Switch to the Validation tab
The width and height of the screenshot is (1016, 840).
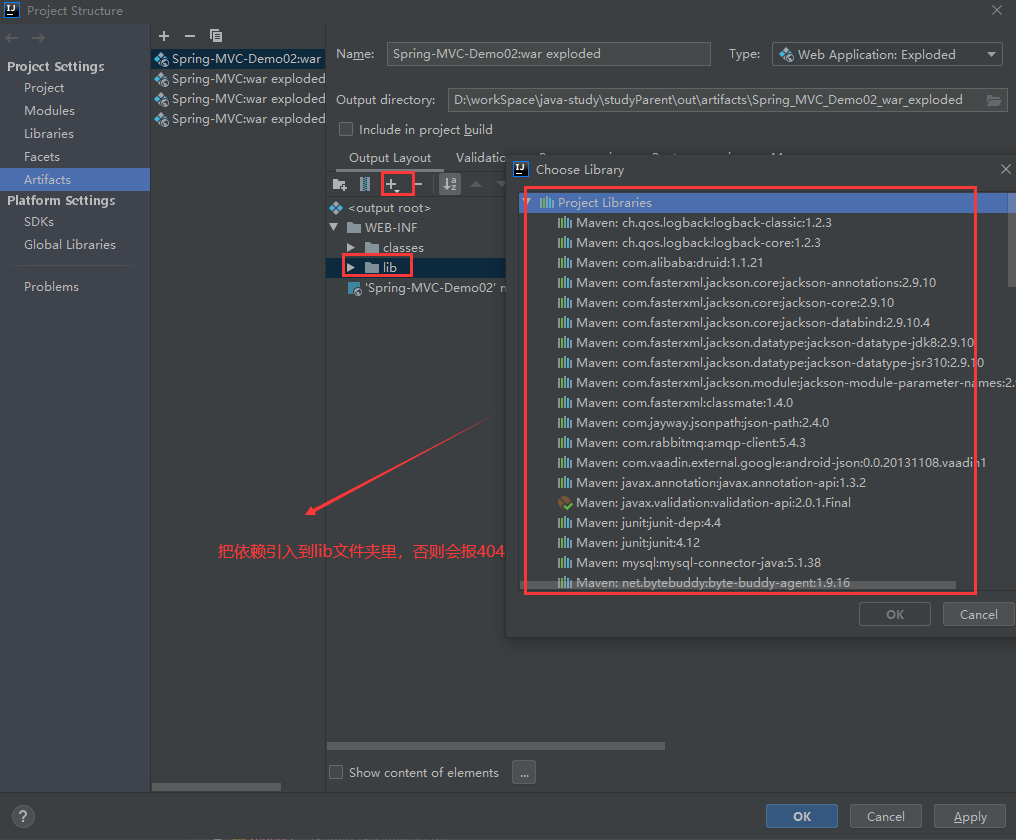(x=480, y=158)
